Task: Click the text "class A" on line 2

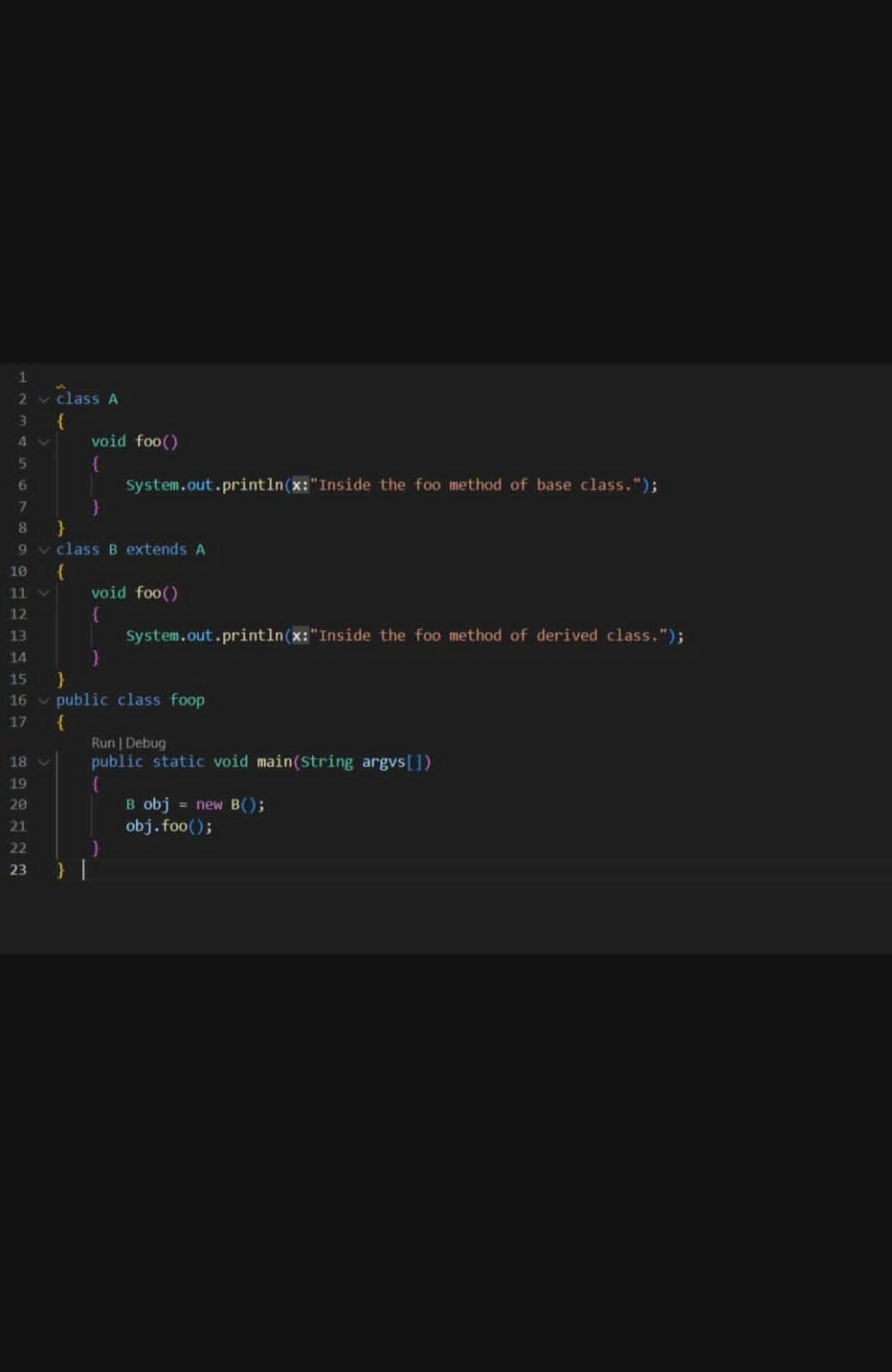Action: (87, 399)
